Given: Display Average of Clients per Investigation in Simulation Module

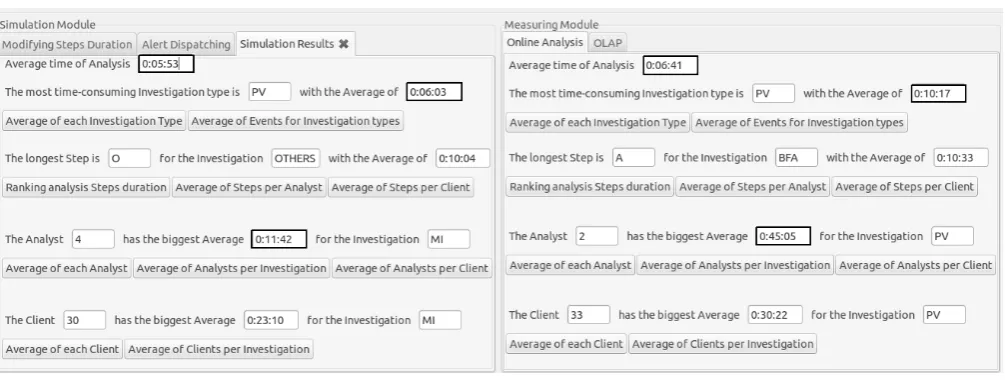Looking at the screenshot, I should [x=219, y=349].
